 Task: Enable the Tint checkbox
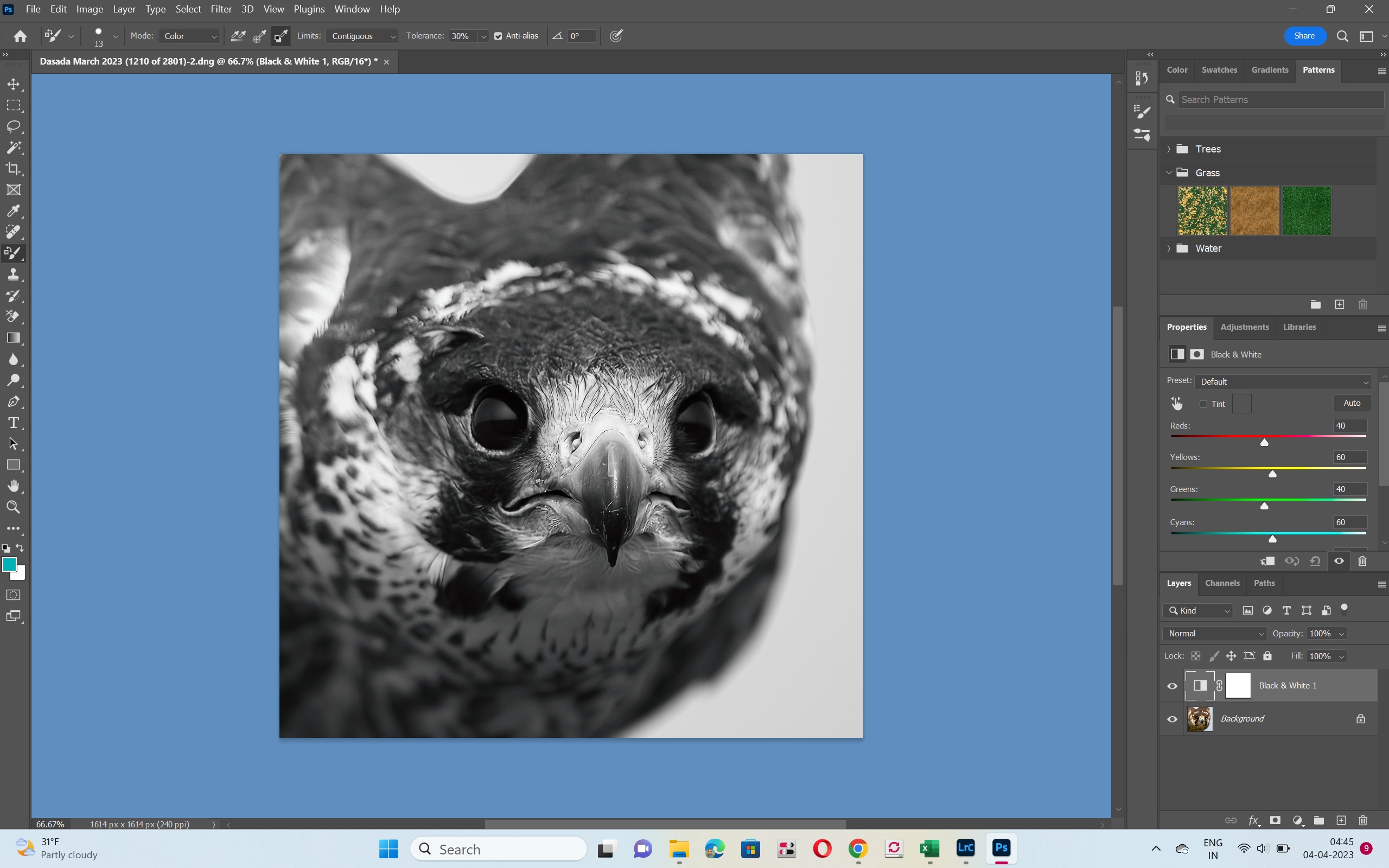click(1203, 404)
